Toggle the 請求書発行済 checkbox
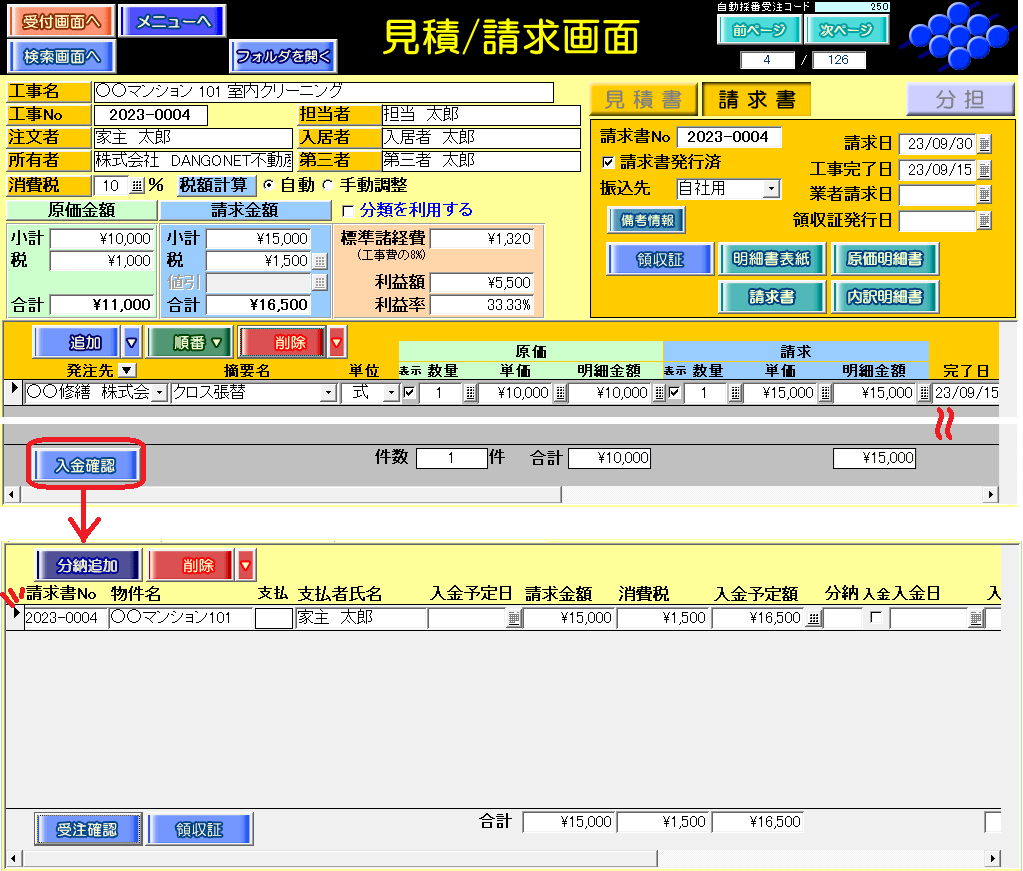The width and height of the screenshot is (1023, 871). tap(608, 162)
